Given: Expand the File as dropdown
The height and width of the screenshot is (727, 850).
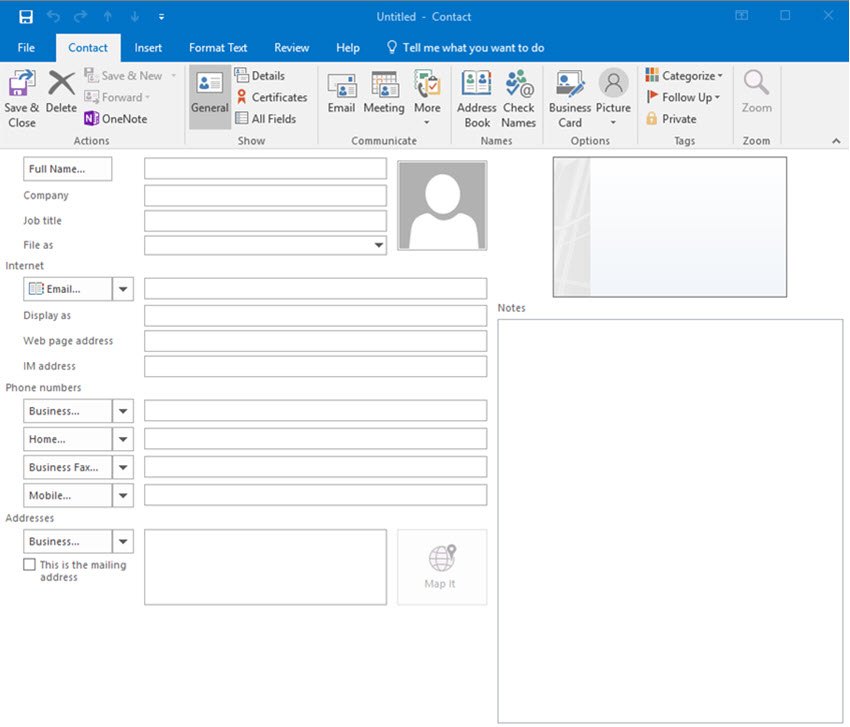Looking at the screenshot, I should pyautogui.click(x=378, y=245).
